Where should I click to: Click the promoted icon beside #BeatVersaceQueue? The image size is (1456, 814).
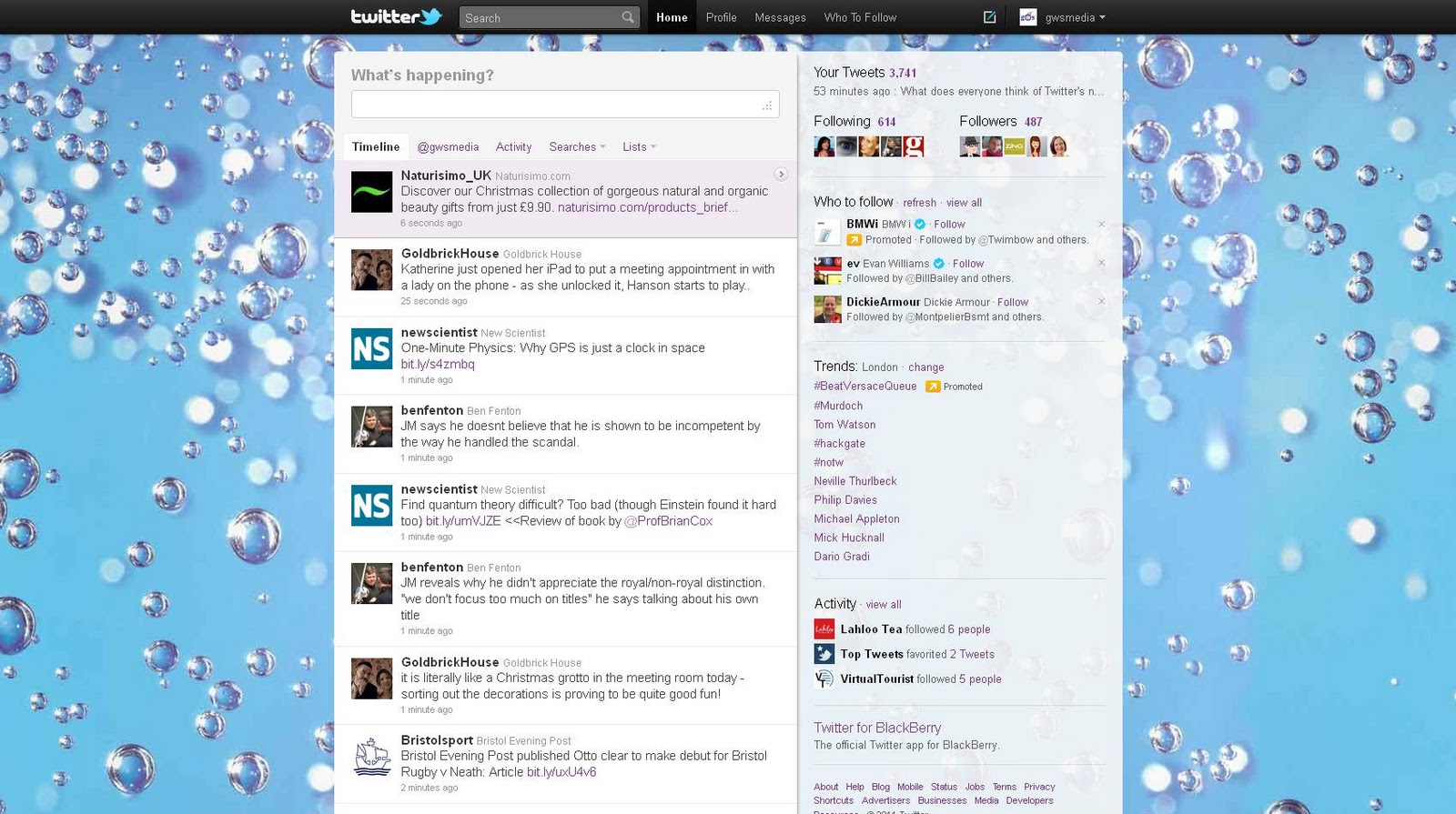[x=933, y=387]
